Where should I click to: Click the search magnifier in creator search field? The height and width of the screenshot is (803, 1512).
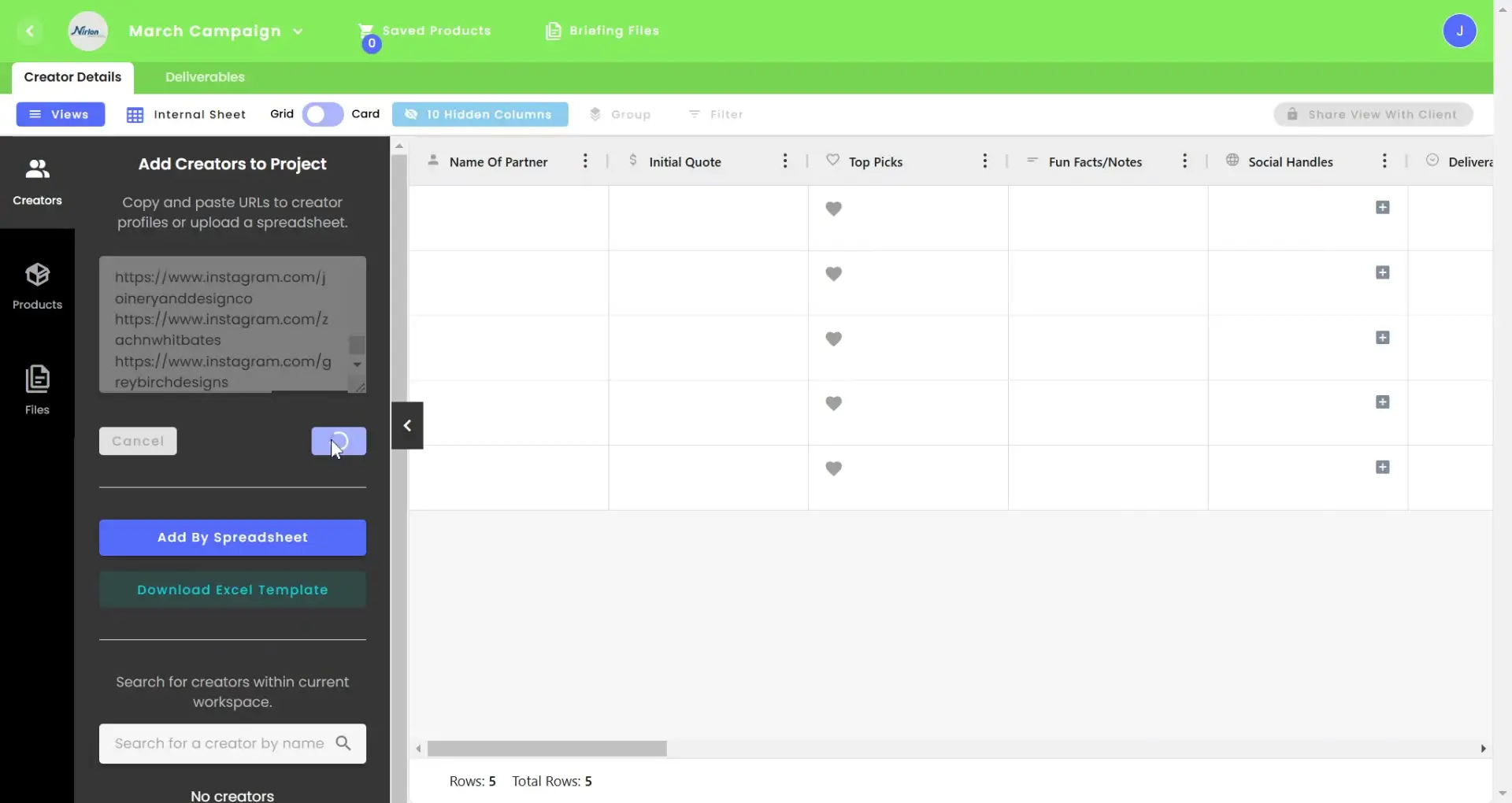tap(344, 743)
